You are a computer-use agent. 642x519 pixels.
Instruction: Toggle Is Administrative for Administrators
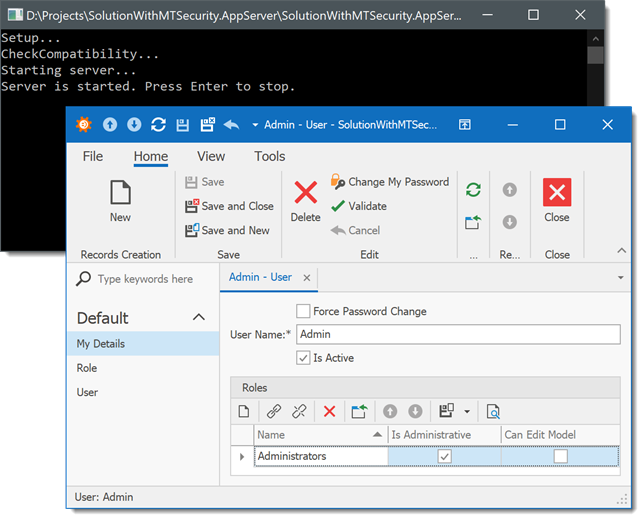tap(444, 456)
